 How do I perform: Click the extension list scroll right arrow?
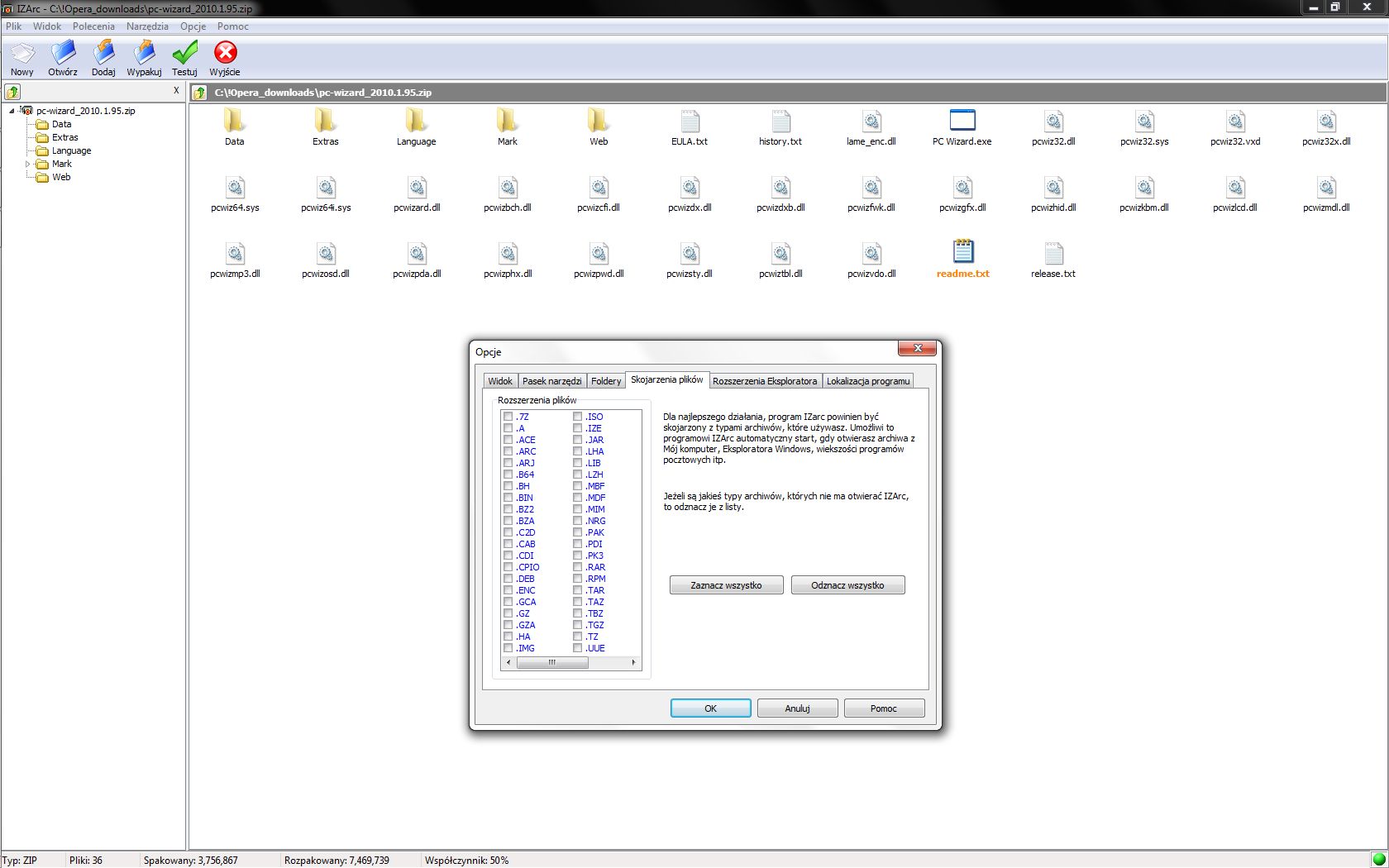[634, 663]
